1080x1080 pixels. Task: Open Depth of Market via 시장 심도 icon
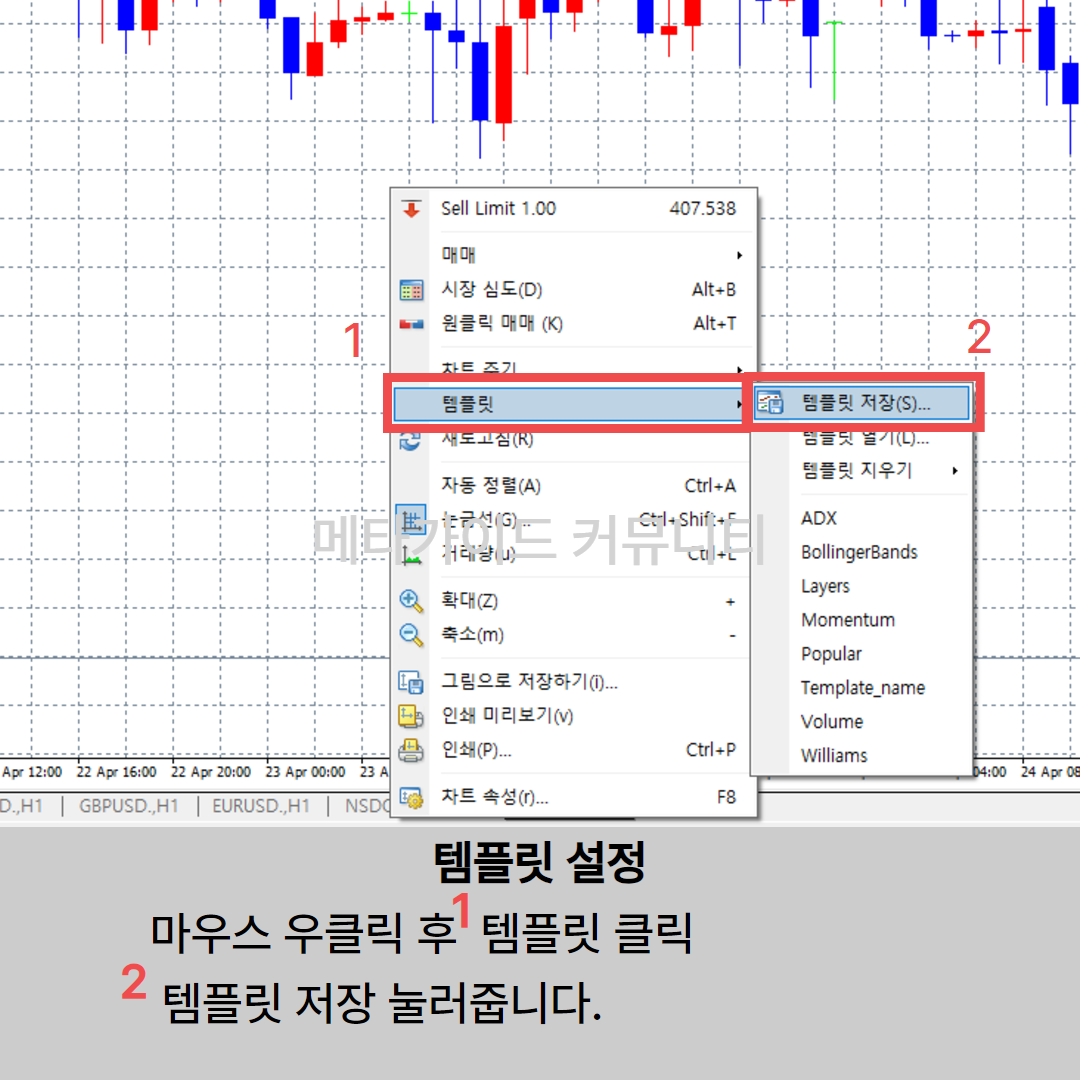(x=411, y=290)
